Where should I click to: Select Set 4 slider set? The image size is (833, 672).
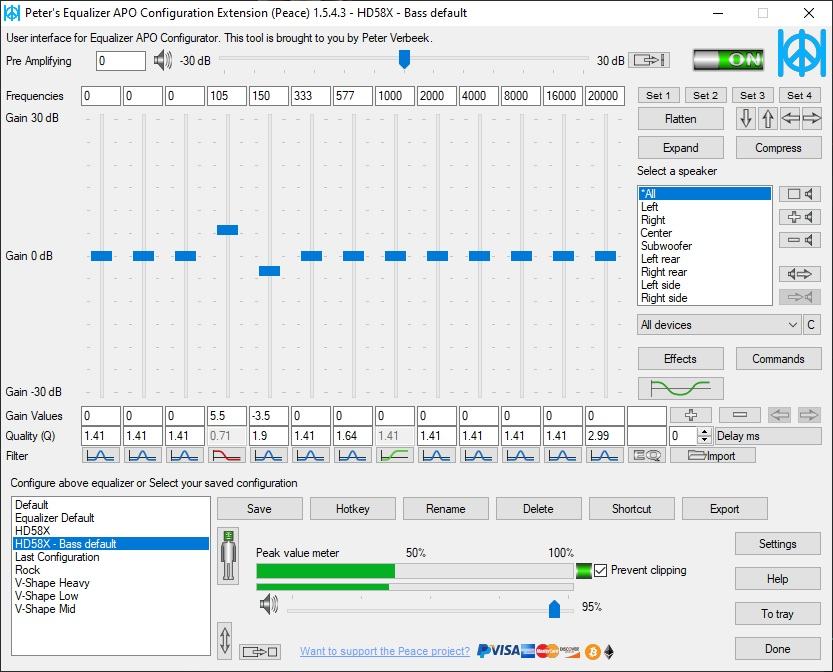pos(800,96)
